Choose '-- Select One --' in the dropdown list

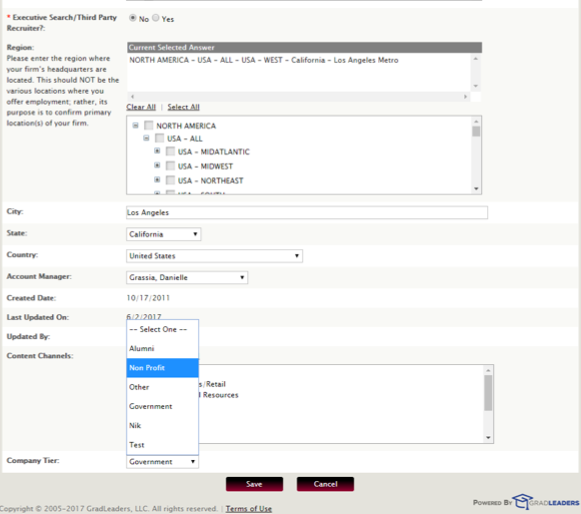click(x=162, y=329)
